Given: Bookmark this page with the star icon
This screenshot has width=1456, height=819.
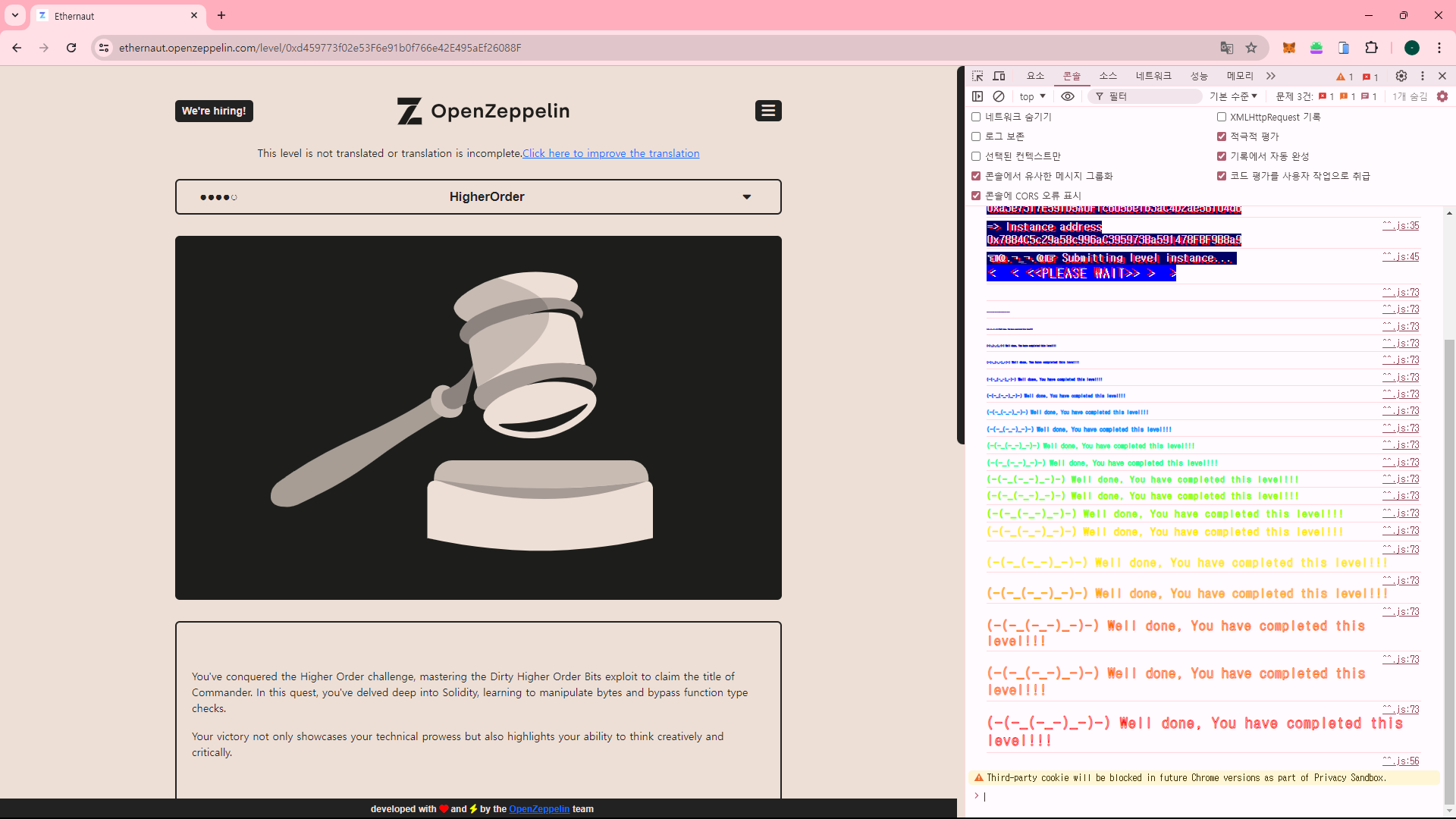Looking at the screenshot, I should tap(1251, 48).
